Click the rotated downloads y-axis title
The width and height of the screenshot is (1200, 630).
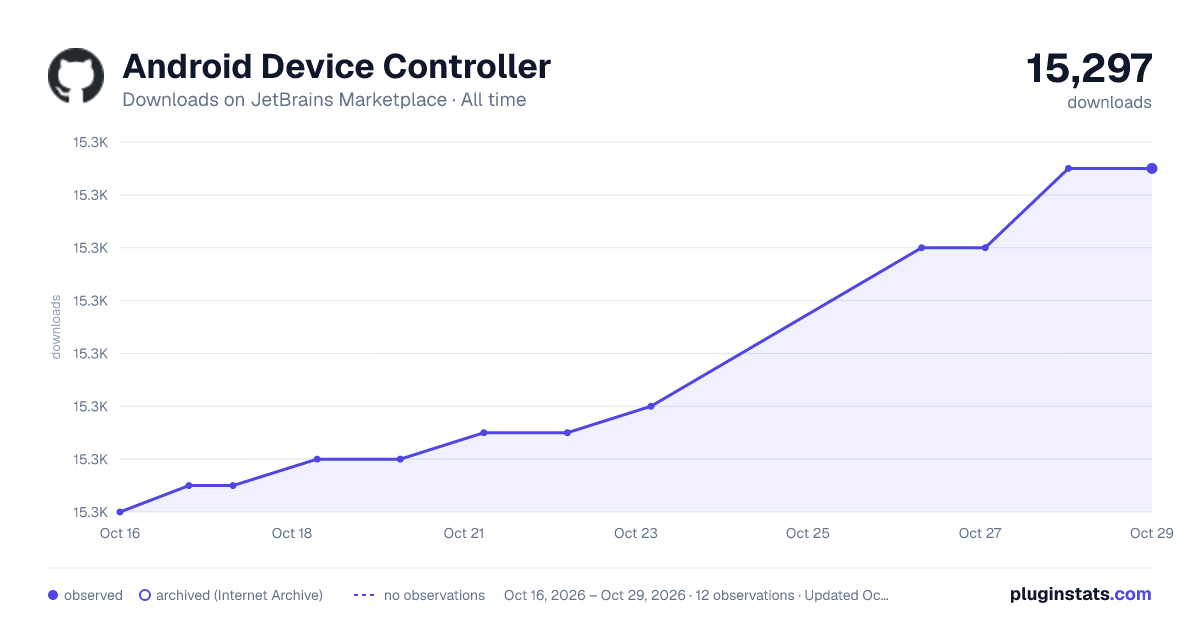(57, 327)
